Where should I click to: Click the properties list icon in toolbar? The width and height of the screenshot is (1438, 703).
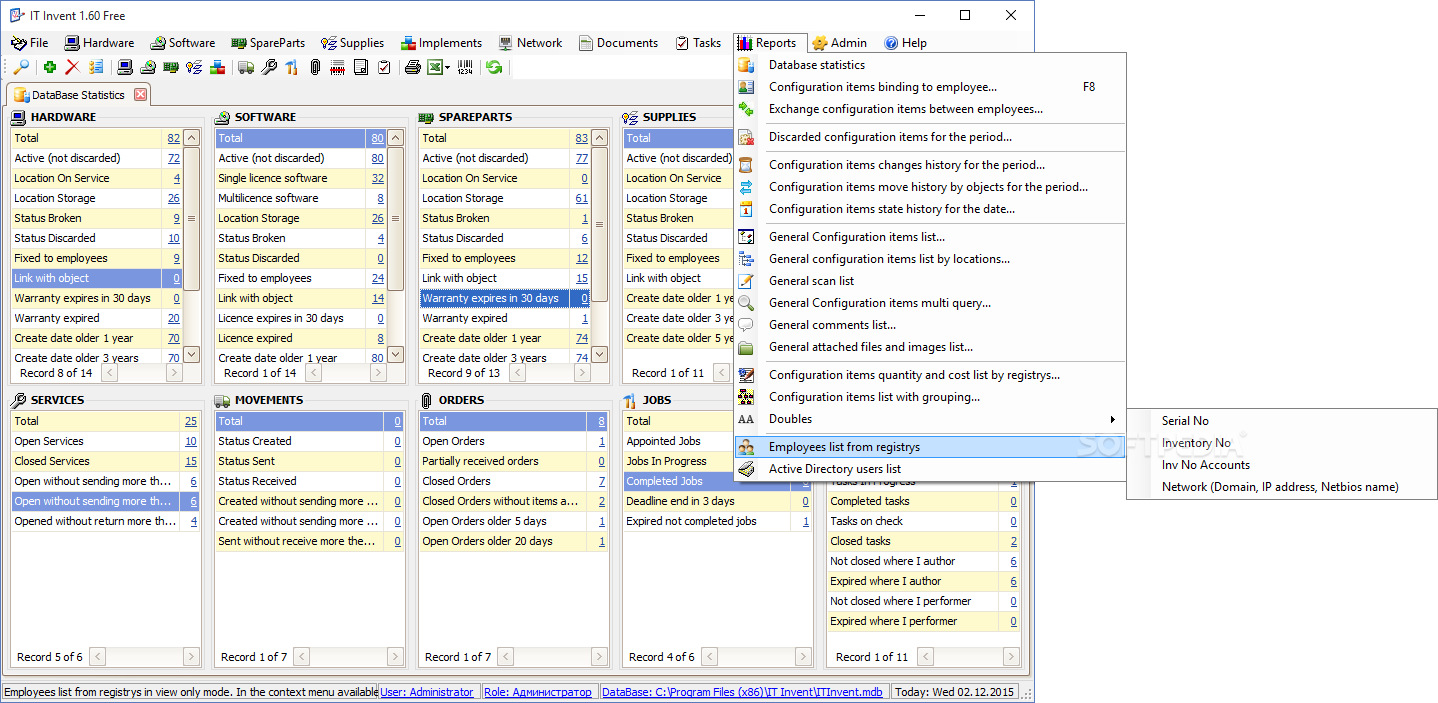[96, 67]
